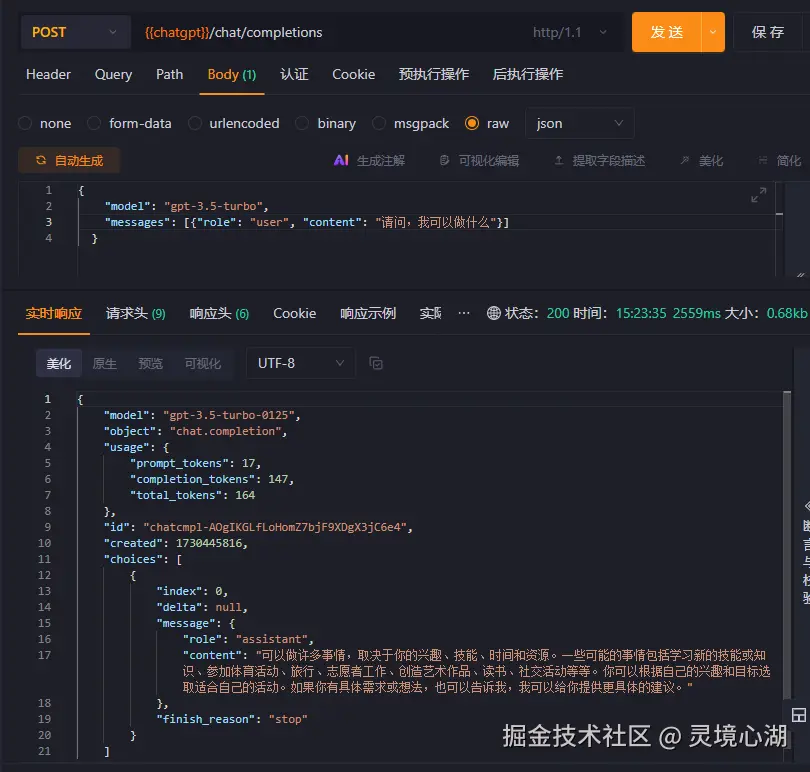Click the visual editing icon

[x=444, y=161]
